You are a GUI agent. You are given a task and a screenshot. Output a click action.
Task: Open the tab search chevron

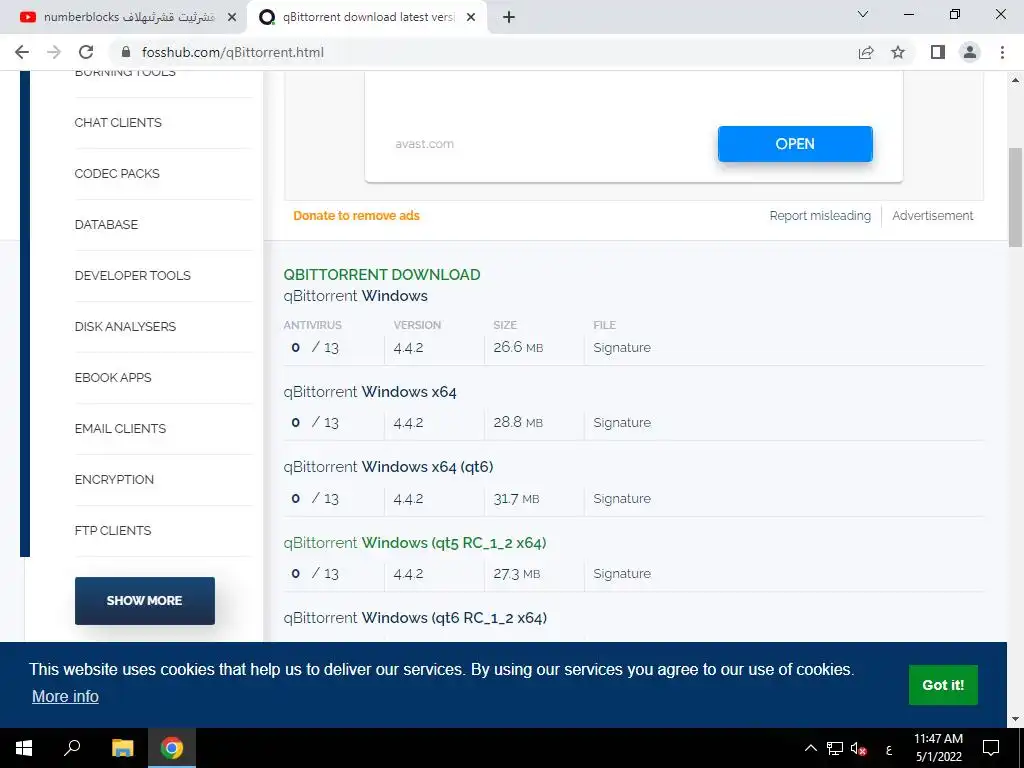[863, 14]
